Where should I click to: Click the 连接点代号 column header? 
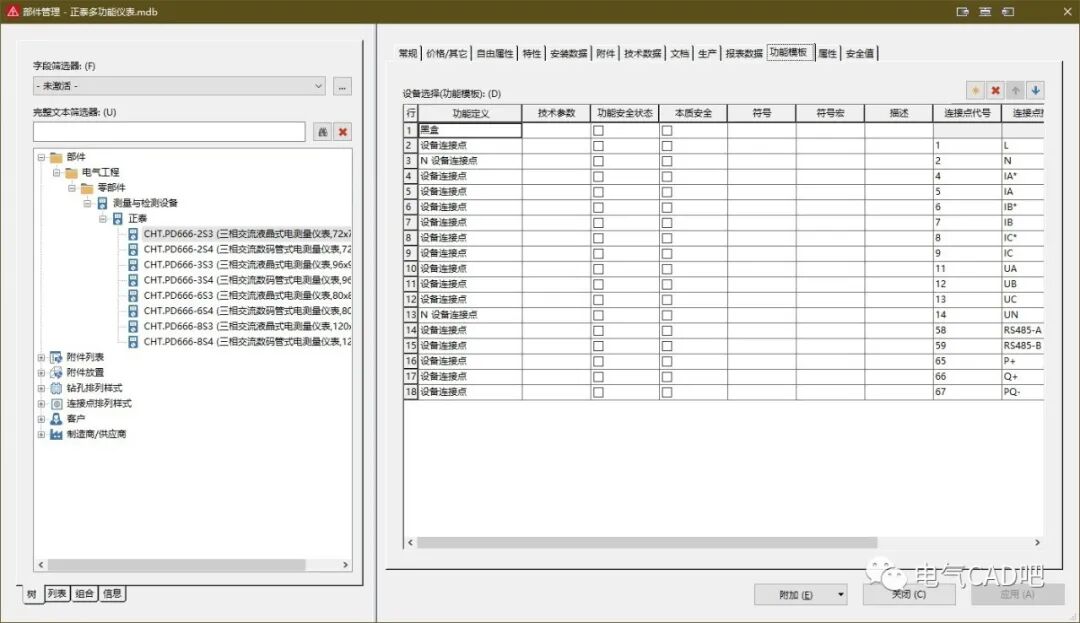point(967,113)
